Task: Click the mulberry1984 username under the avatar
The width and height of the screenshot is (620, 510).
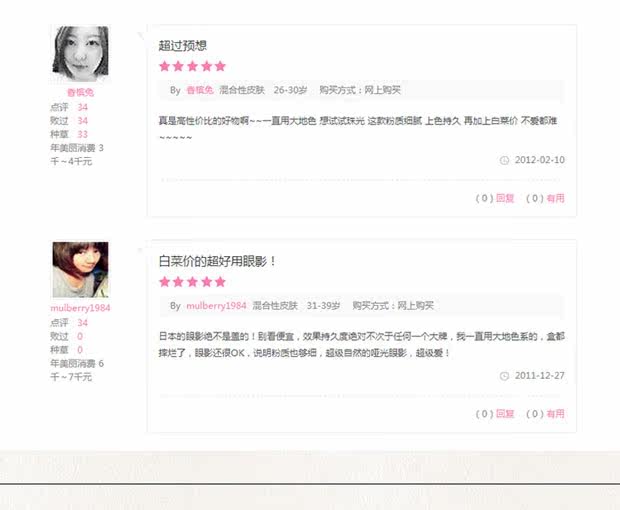Action: [81, 308]
